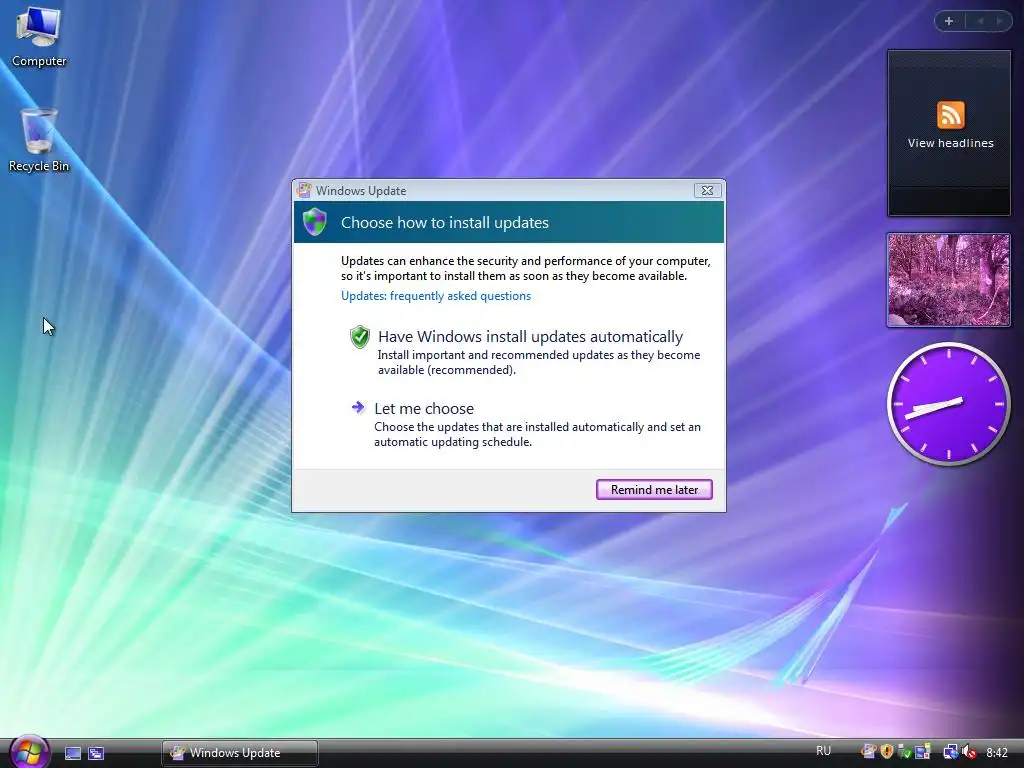Click Windows Update title bar icon
The width and height of the screenshot is (1024, 768).
304,190
